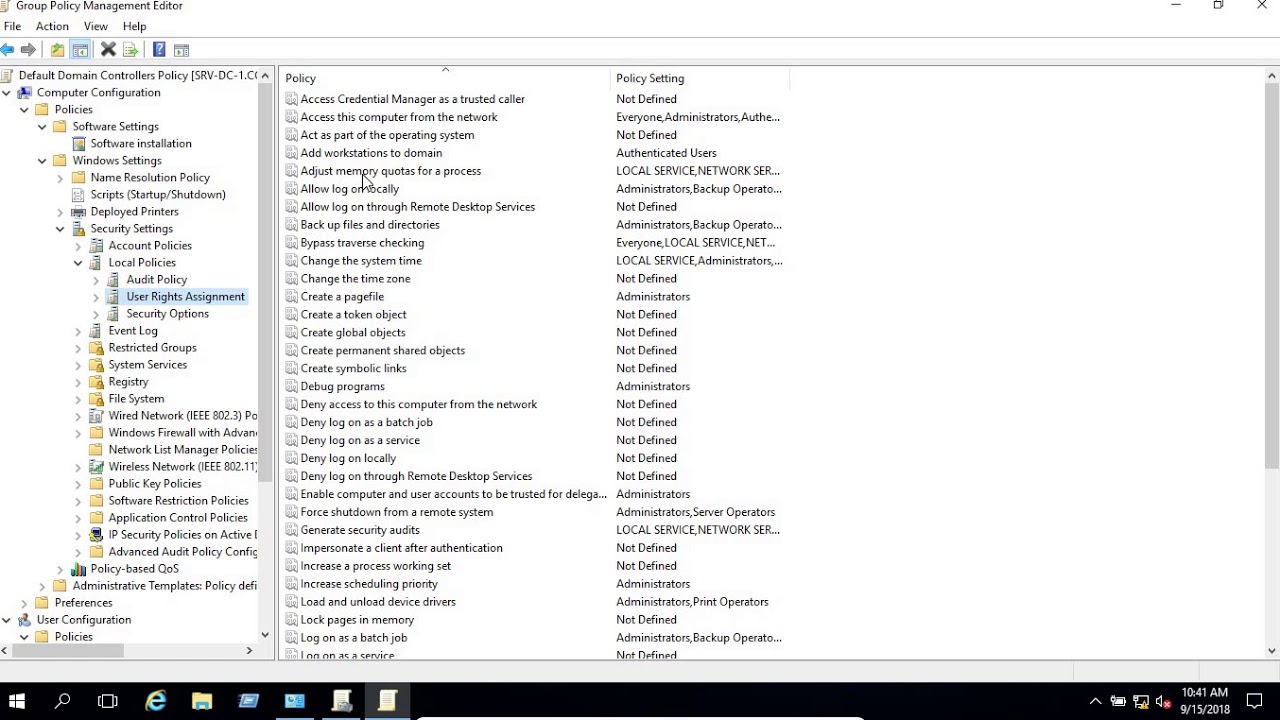The image size is (1280, 720).
Task: Select Force shutdown from a remote system
Action: (397, 512)
